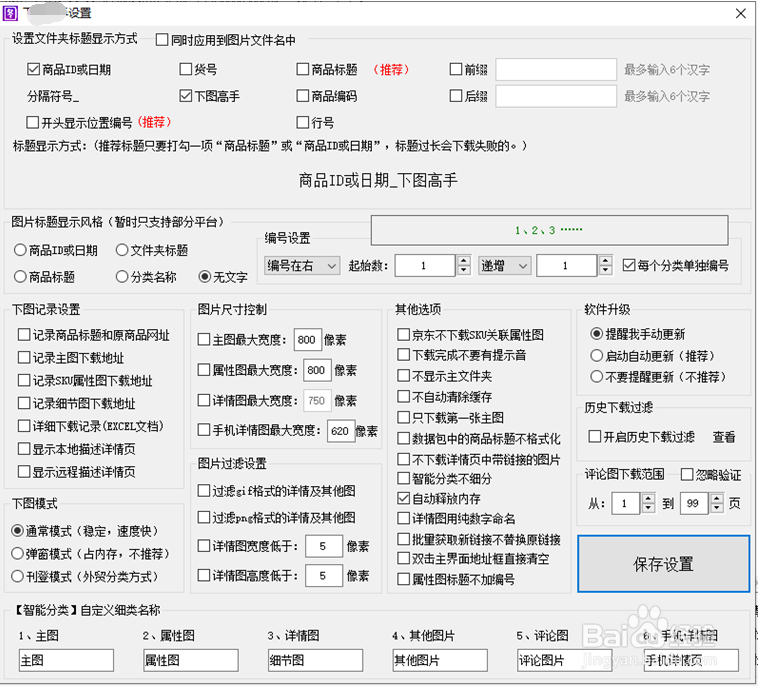Decrease the 从 start page with down arrow
The height and width of the screenshot is (686, 759).
tap(648, 508)
